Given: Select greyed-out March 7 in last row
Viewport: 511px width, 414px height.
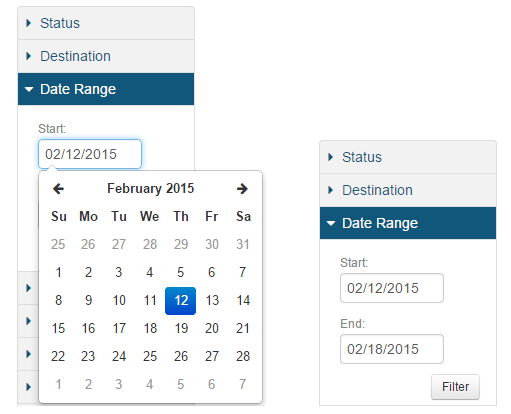Looking at the screenshot, I should (243, 384).
